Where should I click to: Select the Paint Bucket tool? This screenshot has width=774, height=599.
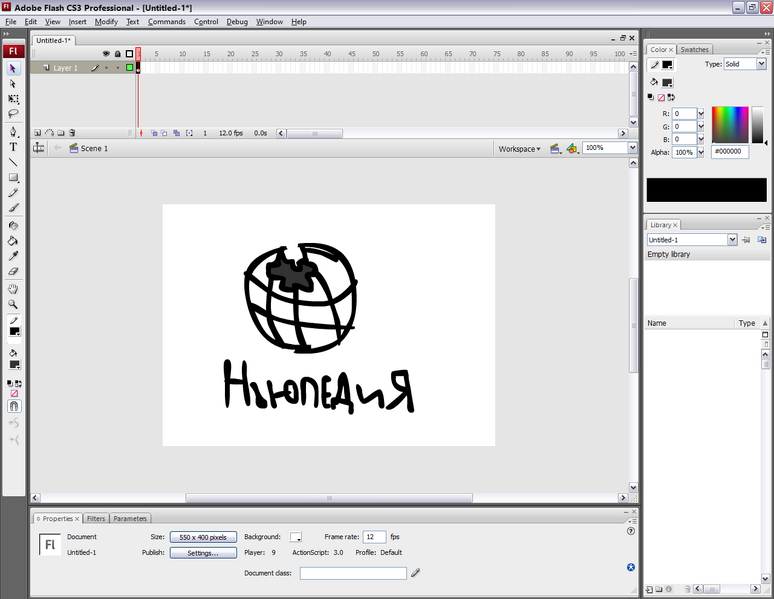(13, 241)
